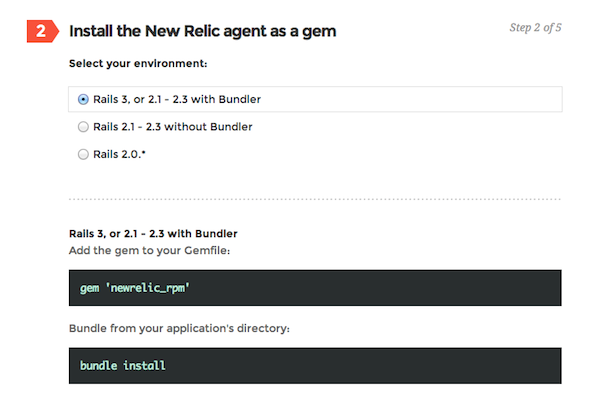This screenshot has width=600, height=410.
Task: Click the bold "Rails 3, or 2.1 - 2.3 with Bundler" subheading
Action: click(153, 234)
